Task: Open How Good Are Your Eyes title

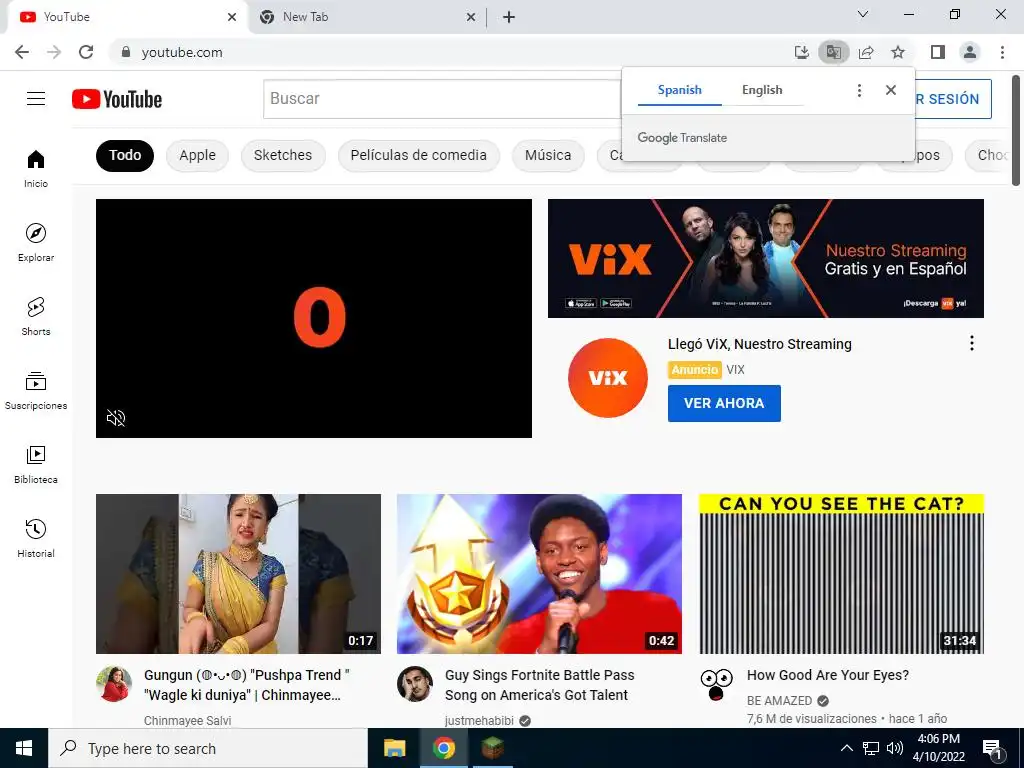Action: click(x=828, y=675)
